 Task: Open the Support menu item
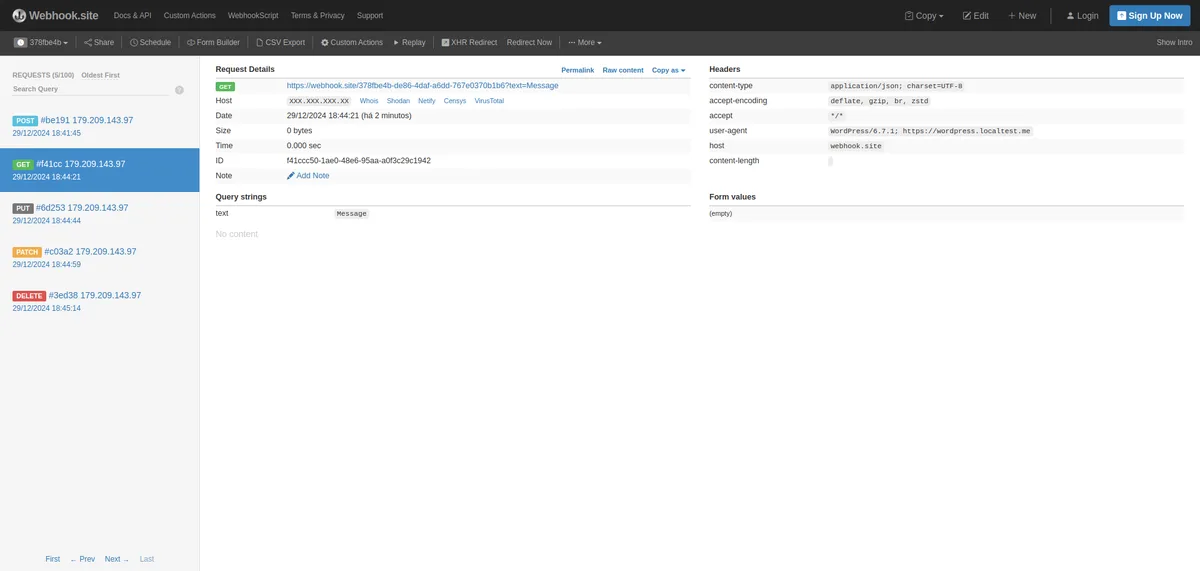(x=370, y=16)
